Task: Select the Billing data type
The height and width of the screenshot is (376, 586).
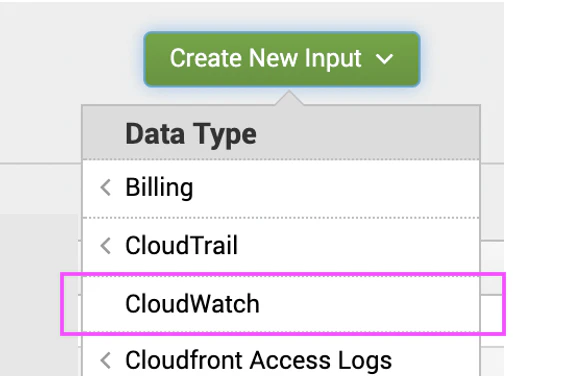Action: click(x=159, y=187)
